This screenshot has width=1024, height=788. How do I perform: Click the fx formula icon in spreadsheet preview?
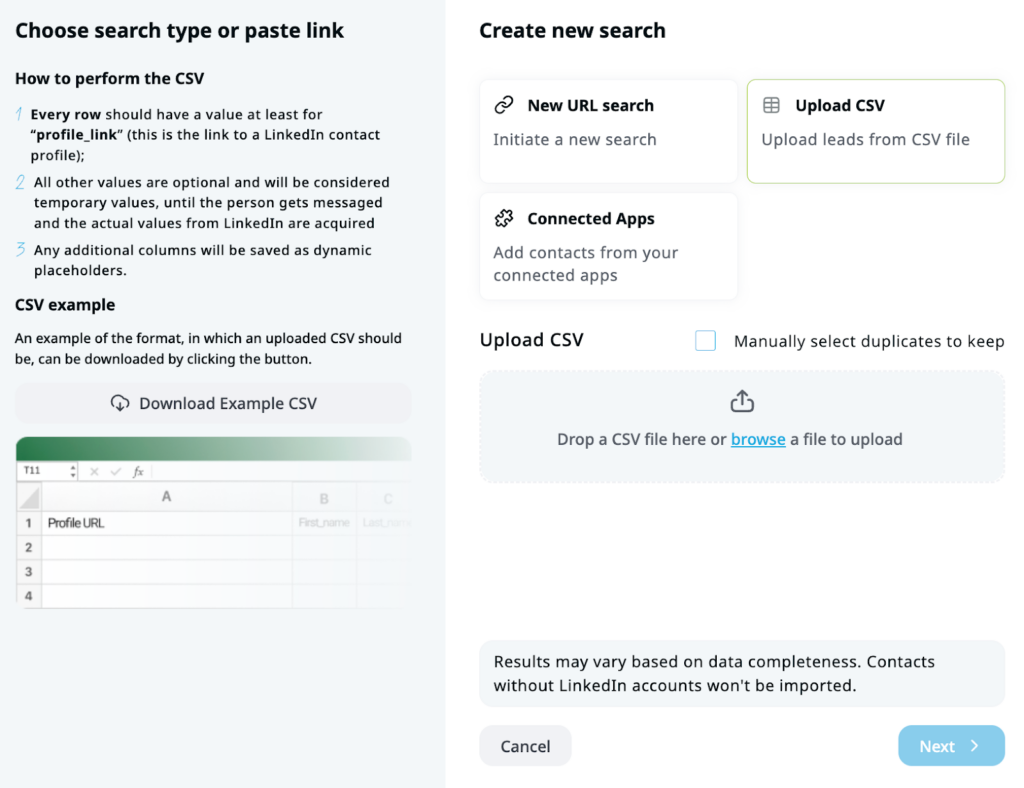coord(138,471)
